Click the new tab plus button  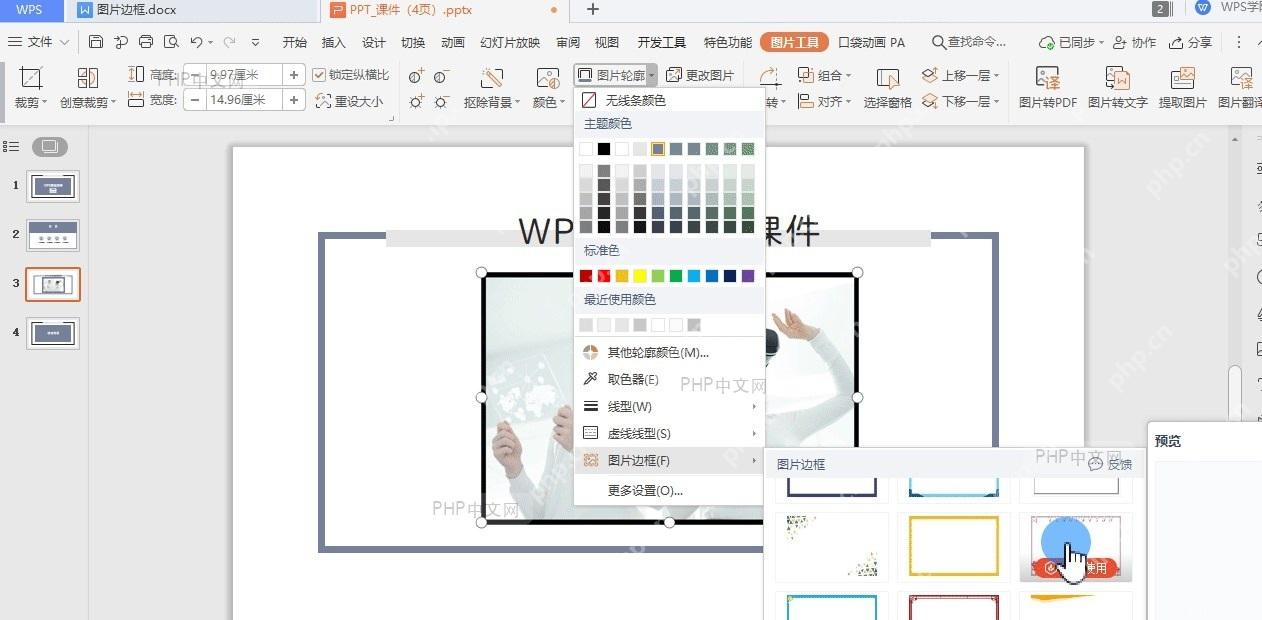(x=593, y=9)
